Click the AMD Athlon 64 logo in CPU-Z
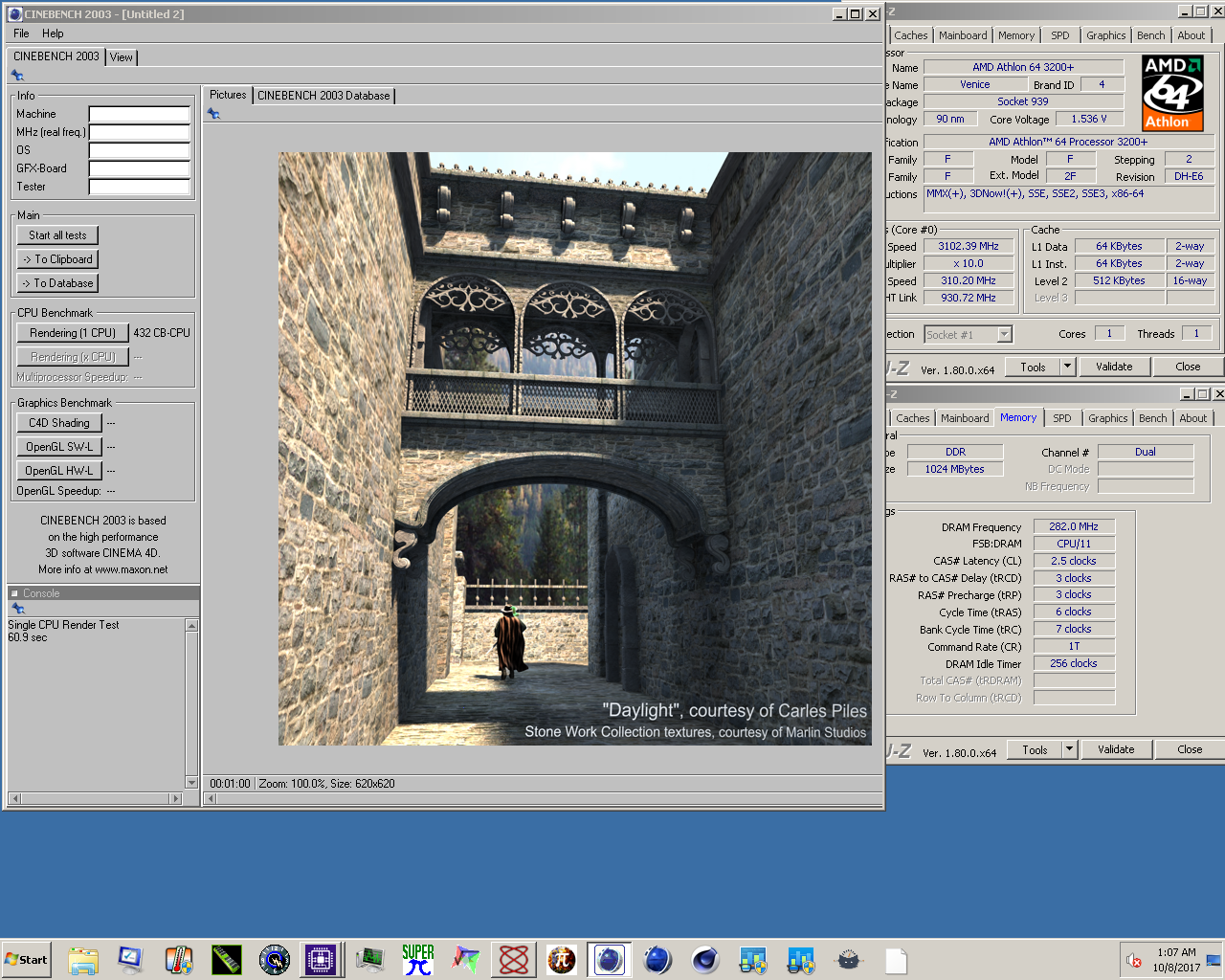Screen dimensions: 1225x980 [1172, 92]
